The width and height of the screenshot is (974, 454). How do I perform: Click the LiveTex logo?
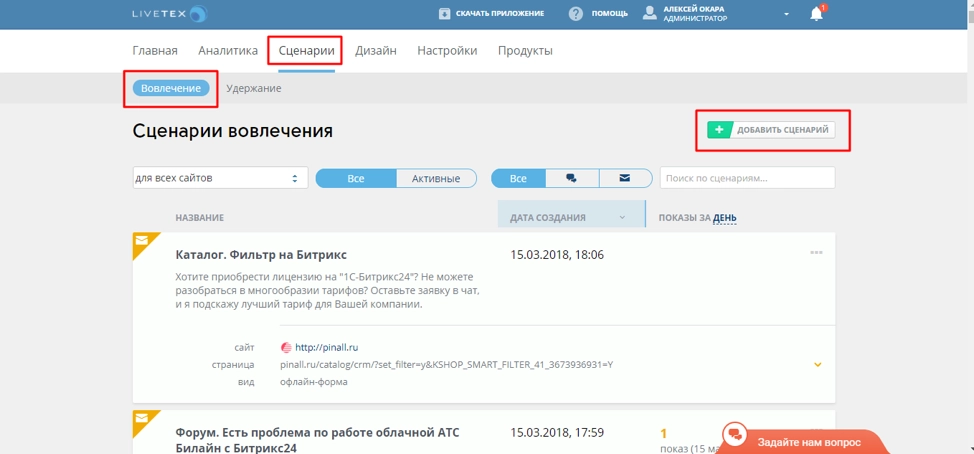[x=169, y=14]
